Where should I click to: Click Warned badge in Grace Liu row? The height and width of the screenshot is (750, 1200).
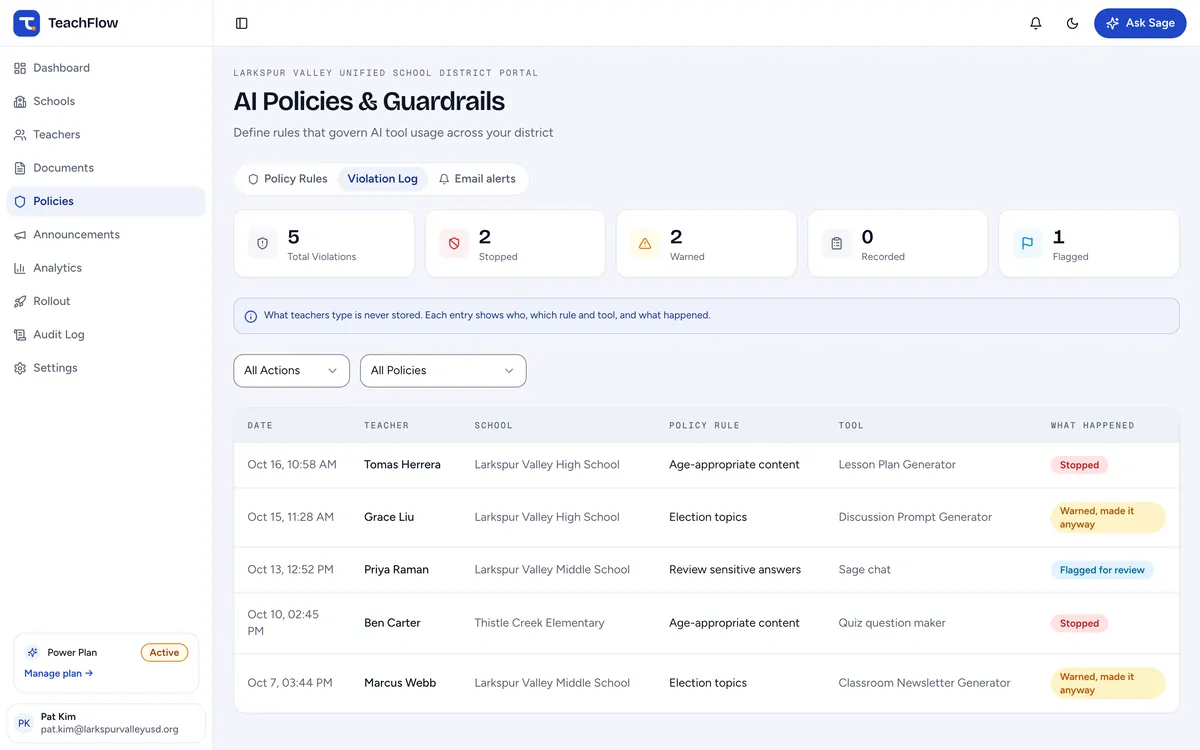pyautogui.click(x=1107, y=517)
